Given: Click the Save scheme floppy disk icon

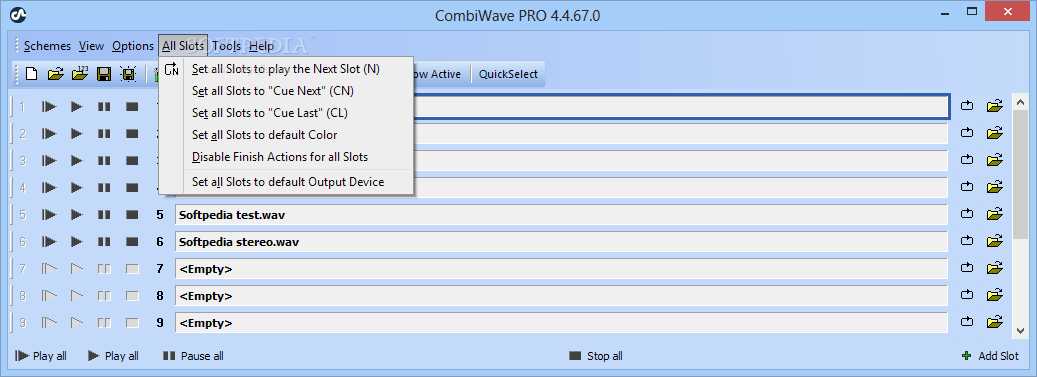Looking at the screenshot, I should [104, 74].
